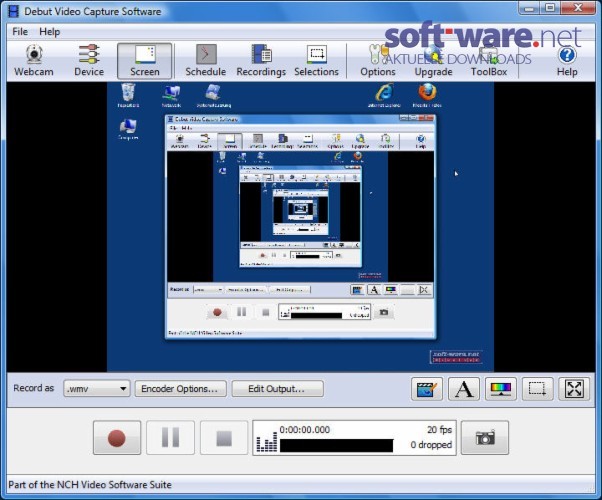Image resolution: width=602 pixels, height=500 pixels.
Task: Click the screen selection rectangle icon
Action: (x=537, y=389)
